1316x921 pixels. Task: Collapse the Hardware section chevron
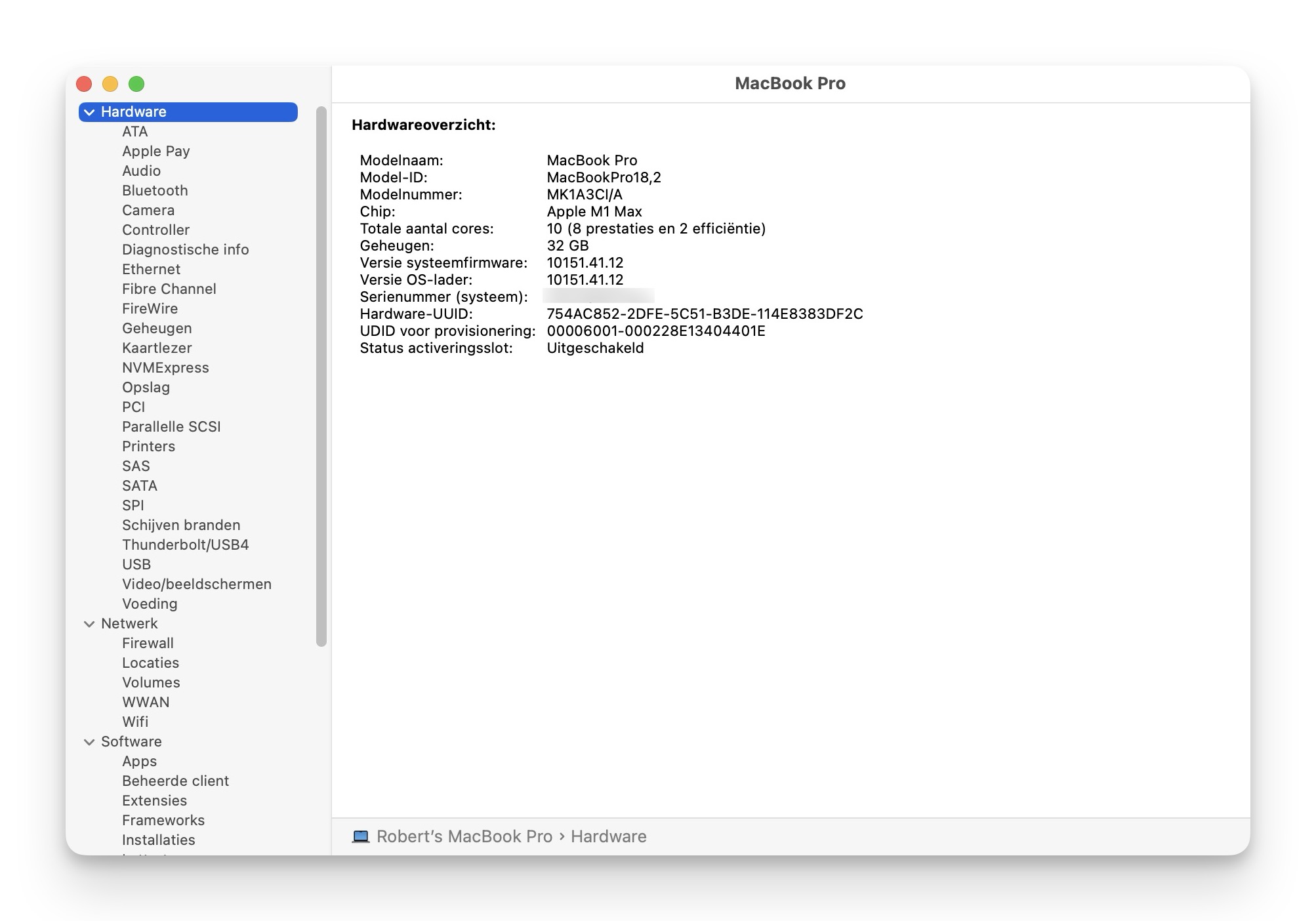tap(89, 112)
